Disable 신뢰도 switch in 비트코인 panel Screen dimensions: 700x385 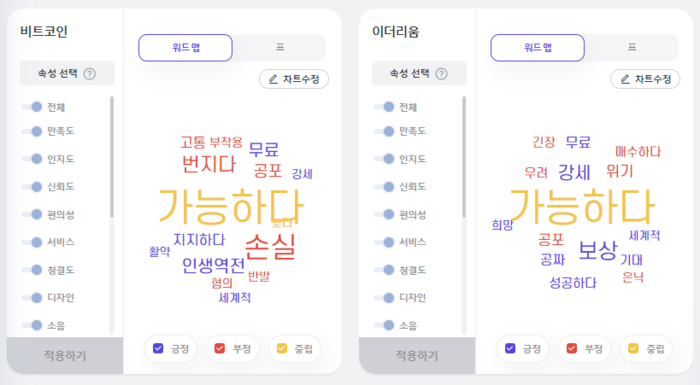click(32, 187)
